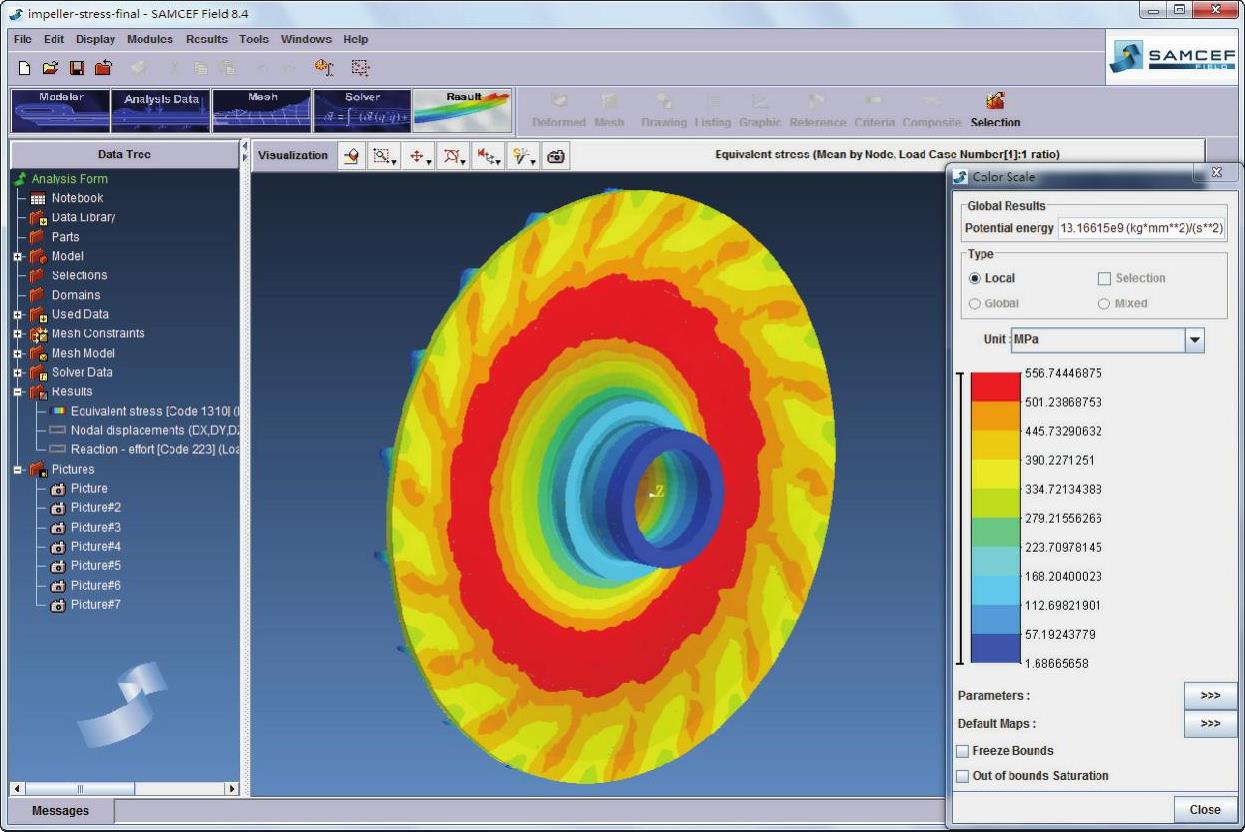Open the Modules menu
This screenshot has width=1245, height=832.
(x=150, y=40)
